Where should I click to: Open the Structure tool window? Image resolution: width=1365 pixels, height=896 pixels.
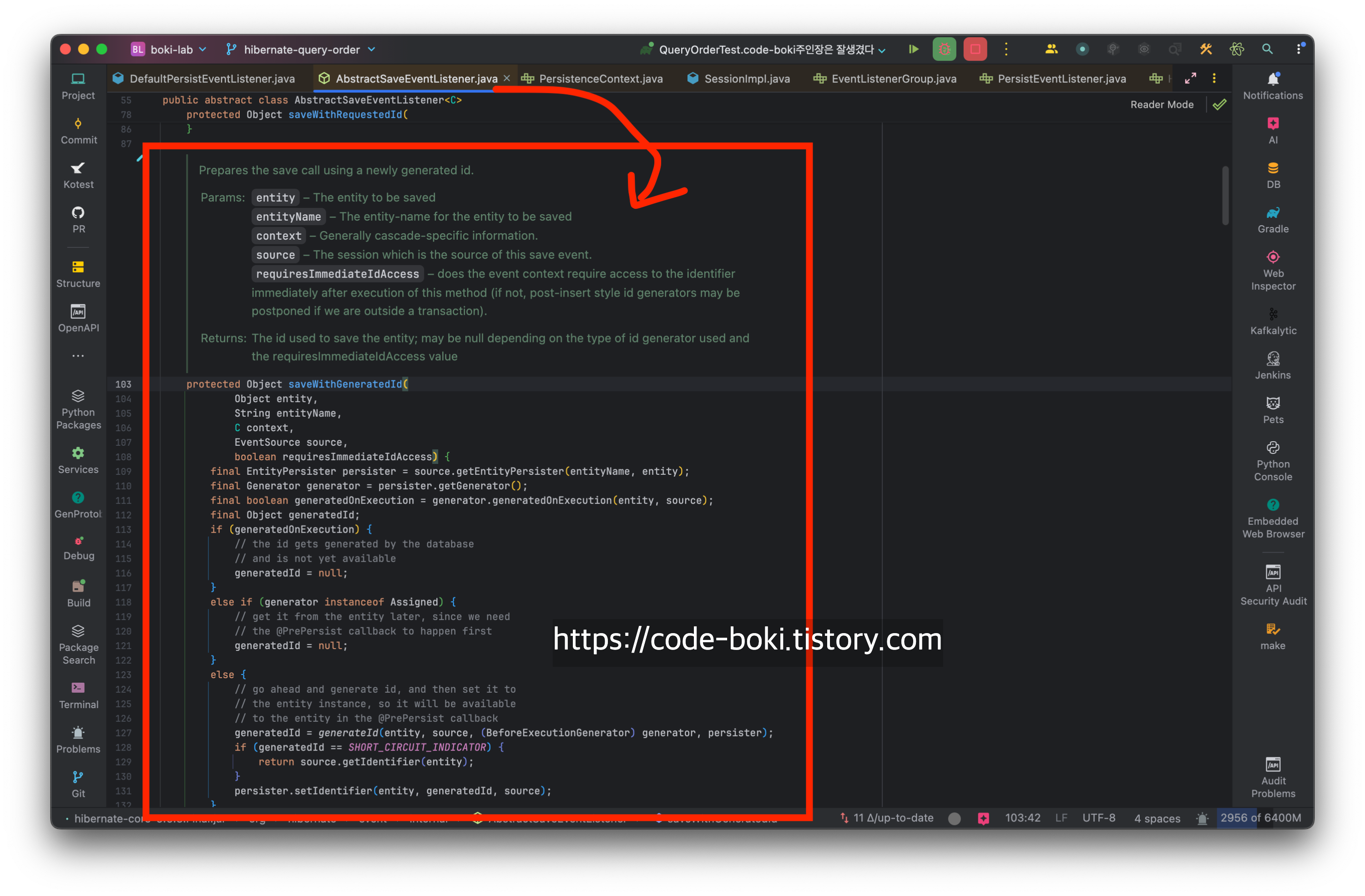(x=79, y=274)
